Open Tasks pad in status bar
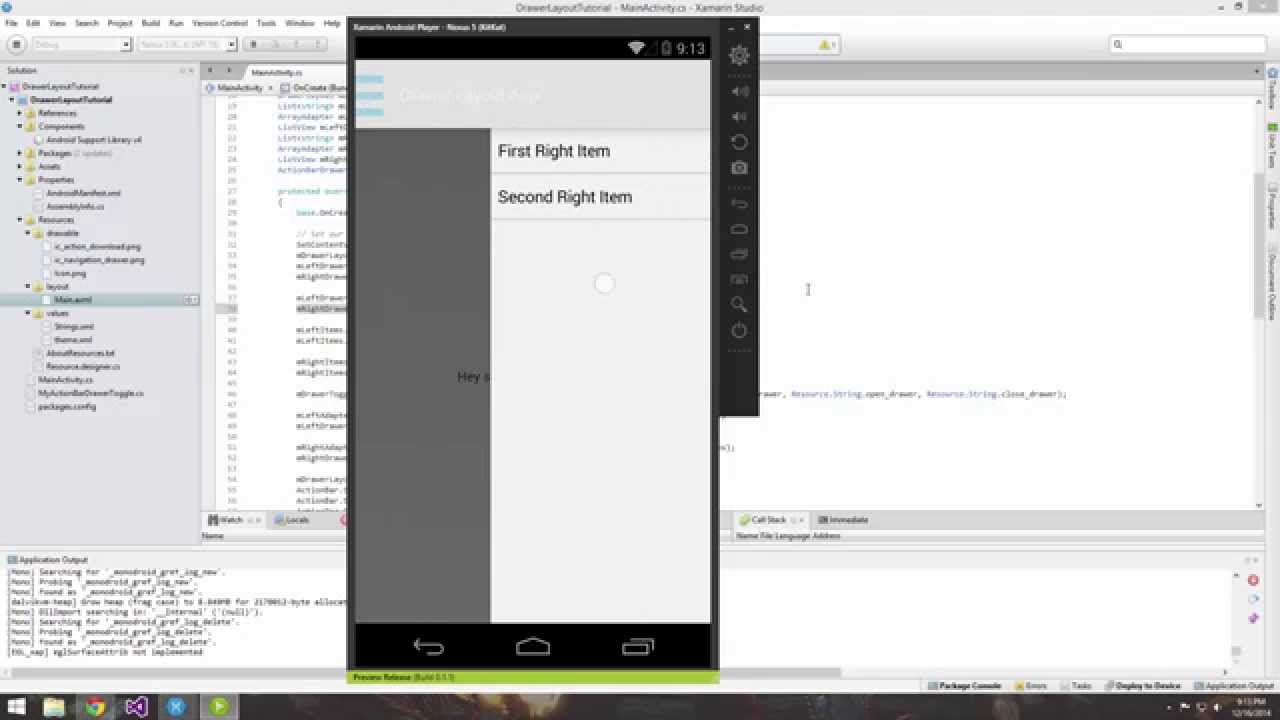The width and height of the screenshot is (1280, 720). click(1077, 686)
